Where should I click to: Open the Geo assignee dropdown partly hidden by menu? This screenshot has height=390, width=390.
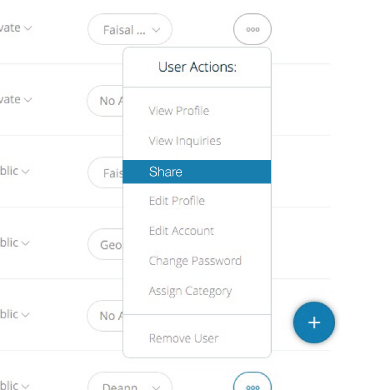[x=105, y=244]
